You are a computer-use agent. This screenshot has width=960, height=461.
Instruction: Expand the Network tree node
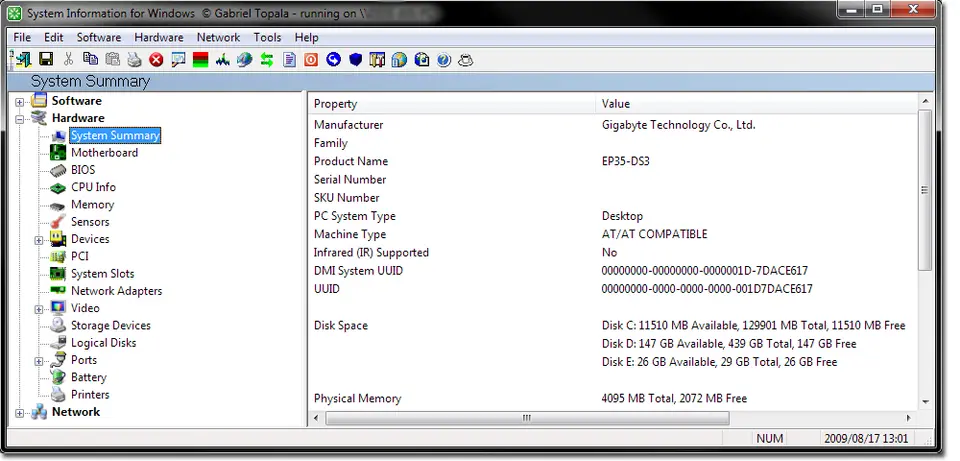tap(20, 412)
